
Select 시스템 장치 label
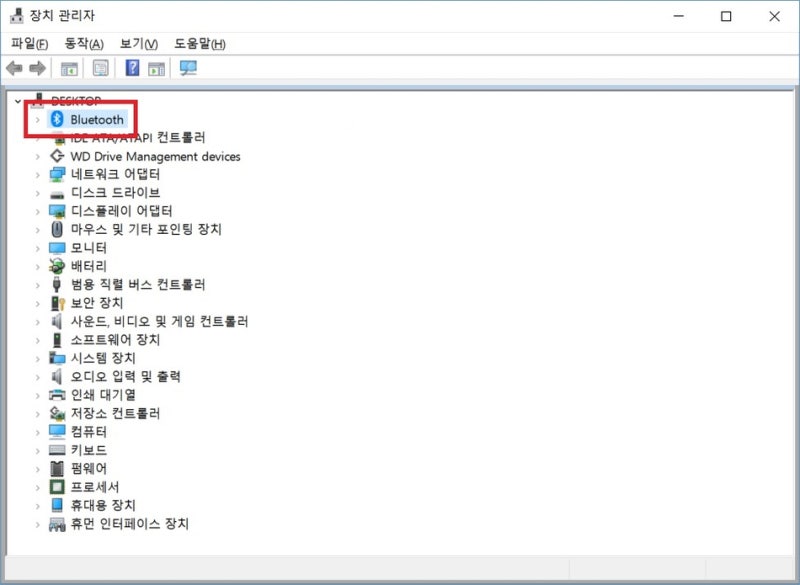click(x=103, y=358)
